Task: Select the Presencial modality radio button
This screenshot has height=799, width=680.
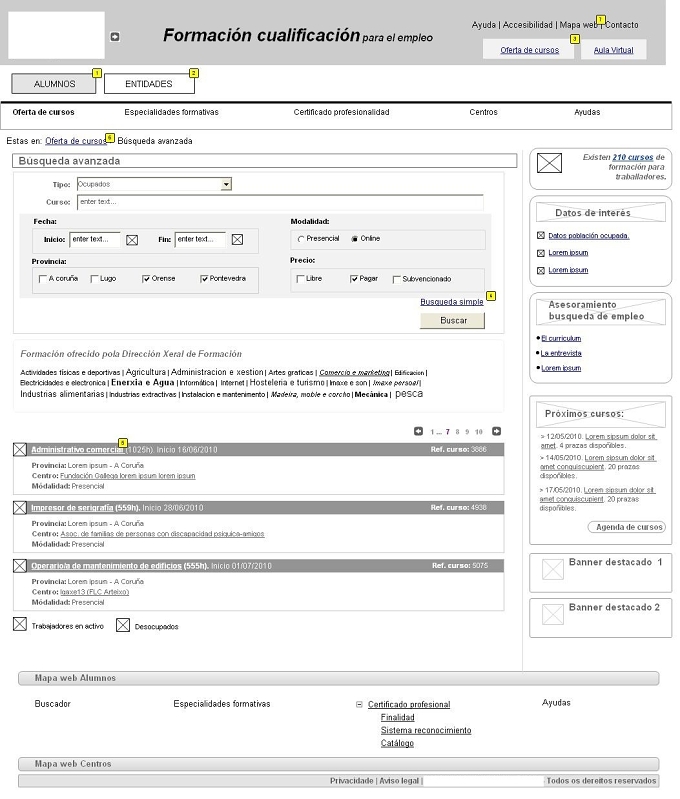Action: 301,239
